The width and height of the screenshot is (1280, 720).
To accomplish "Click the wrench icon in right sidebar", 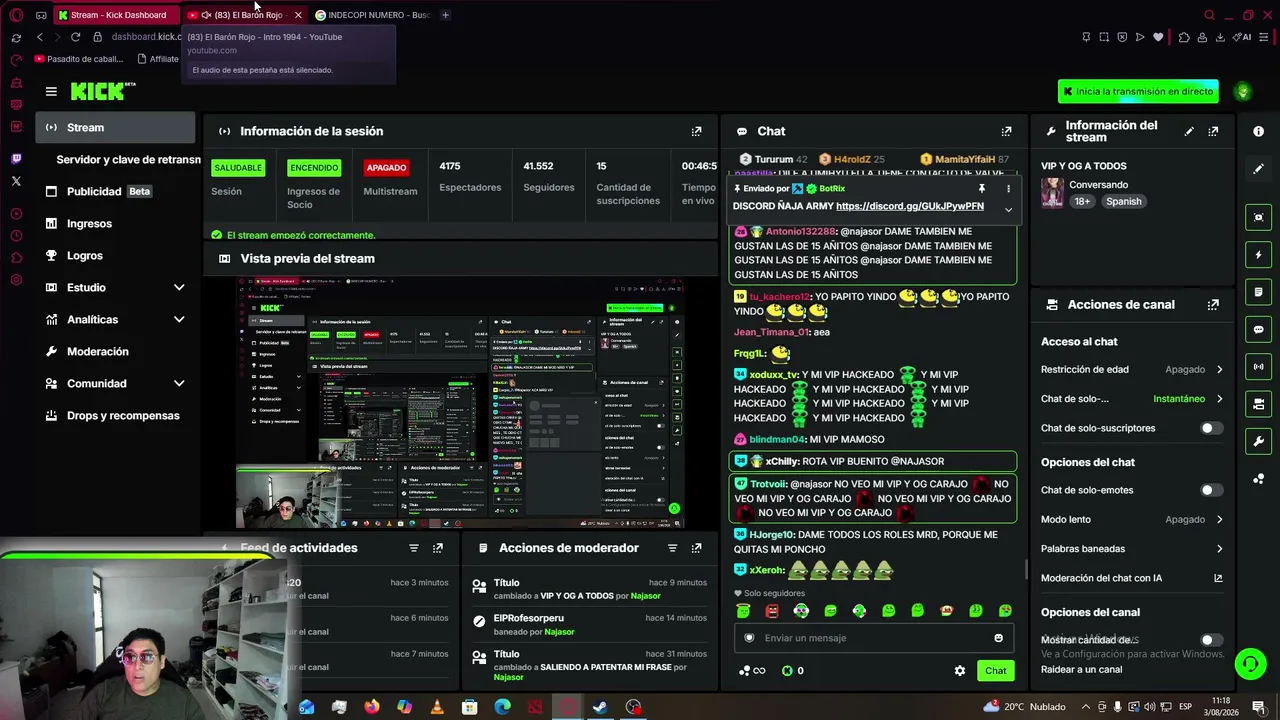I will point(1258,441).
